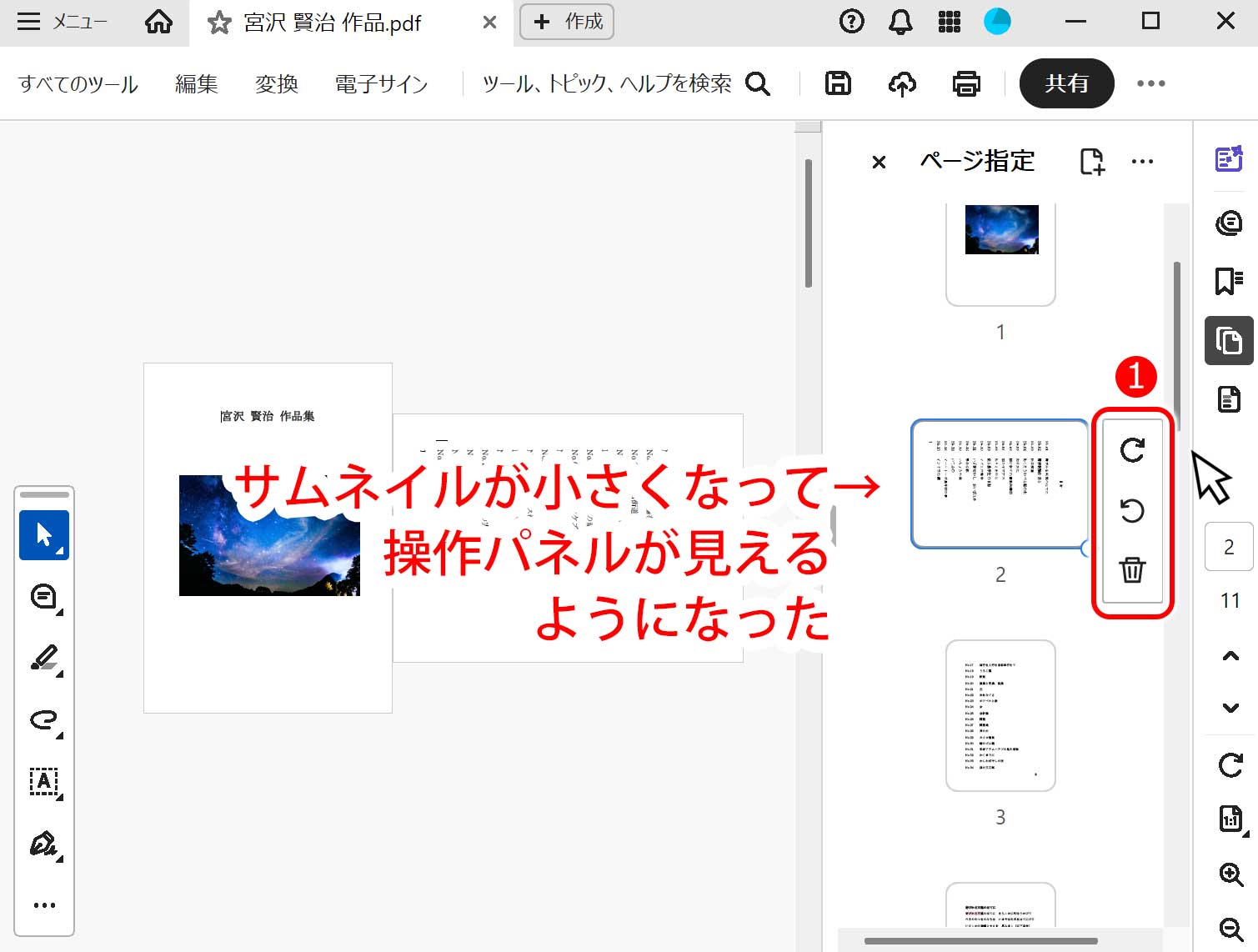Open ページ指定 panel options ellipsis

pos(1142,162)
